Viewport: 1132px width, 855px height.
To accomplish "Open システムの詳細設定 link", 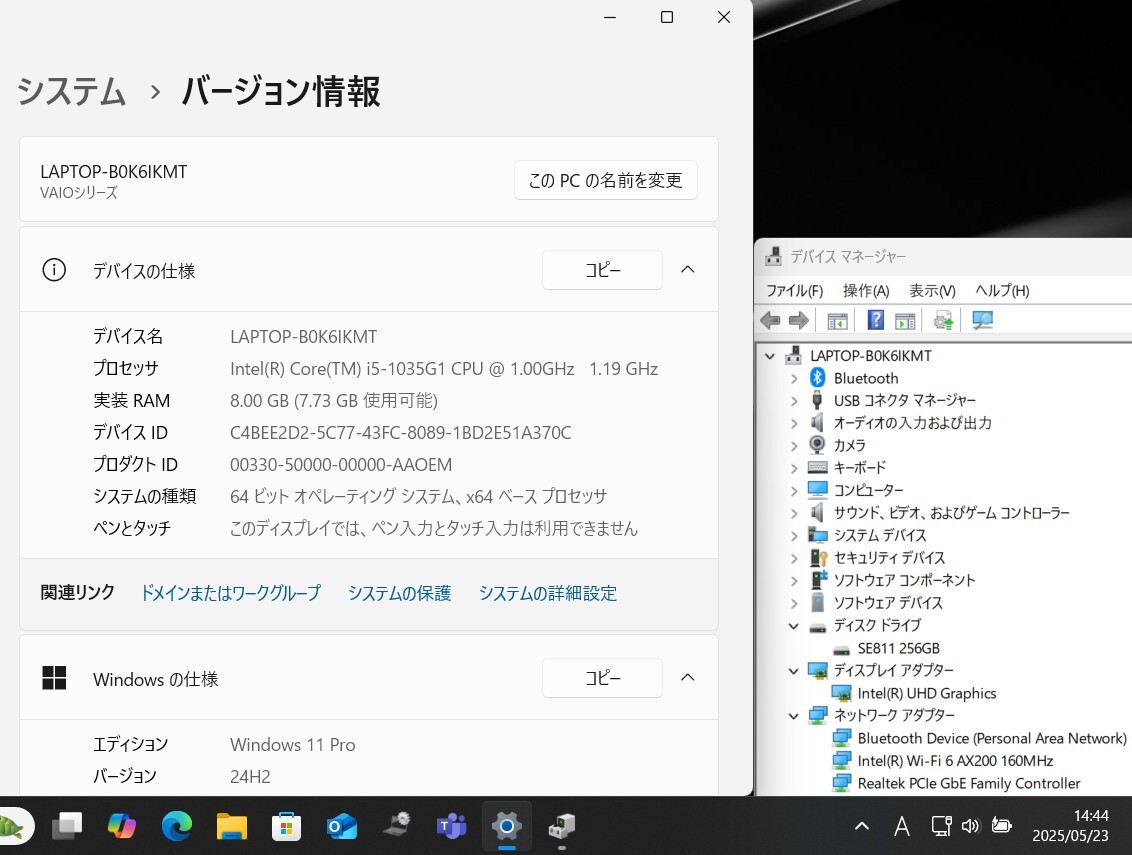I will [x=548, y=593].
